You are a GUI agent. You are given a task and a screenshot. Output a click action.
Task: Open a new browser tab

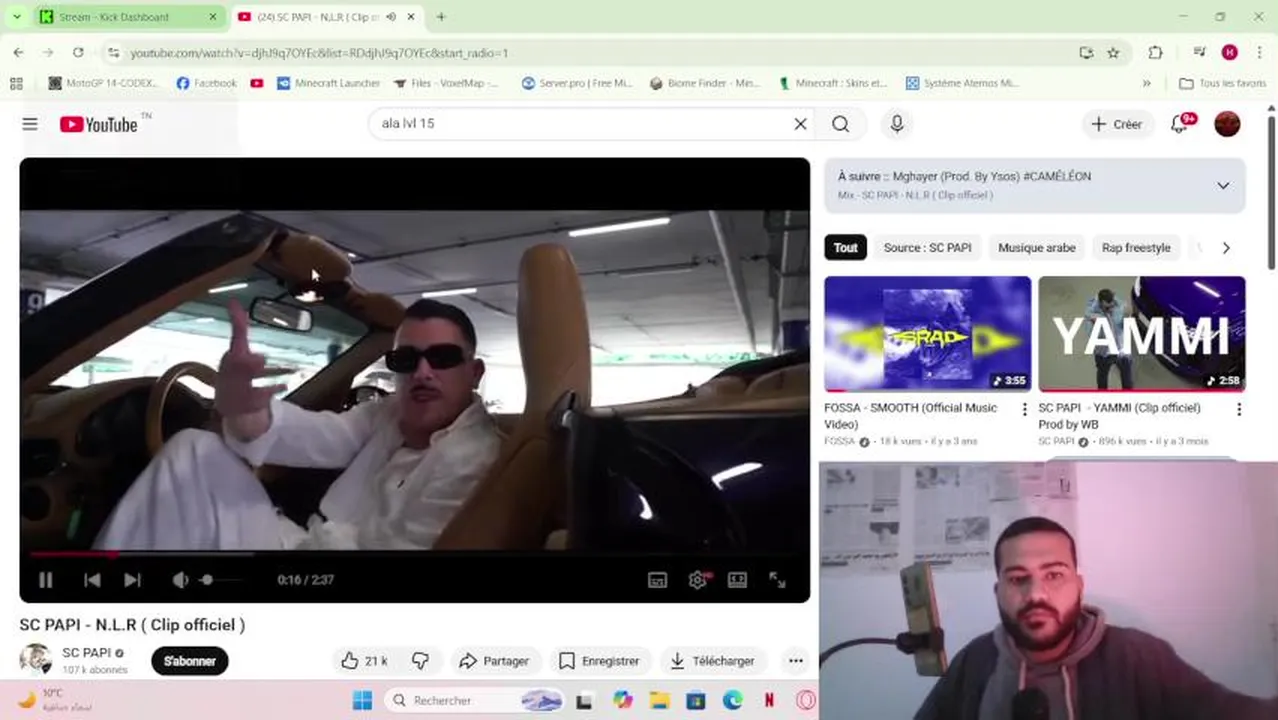(x=441, y=17)
